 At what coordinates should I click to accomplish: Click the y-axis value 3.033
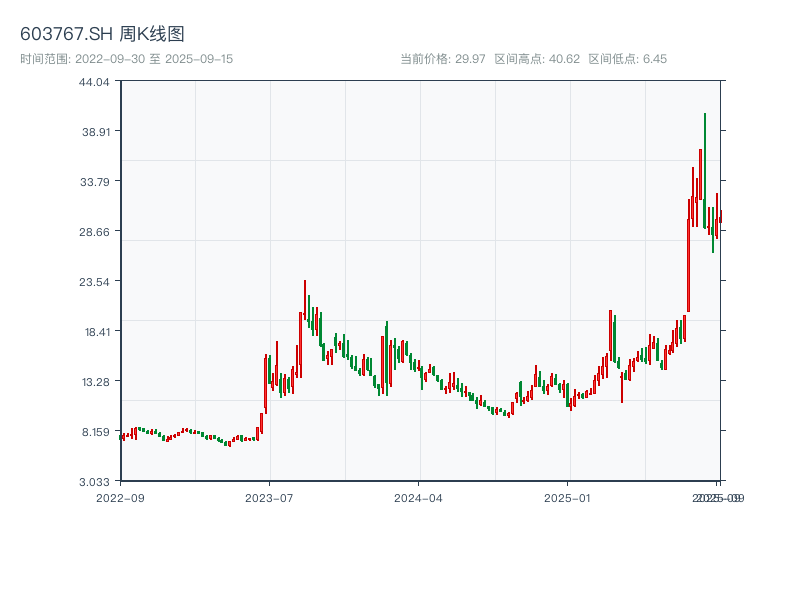(94, 482)
